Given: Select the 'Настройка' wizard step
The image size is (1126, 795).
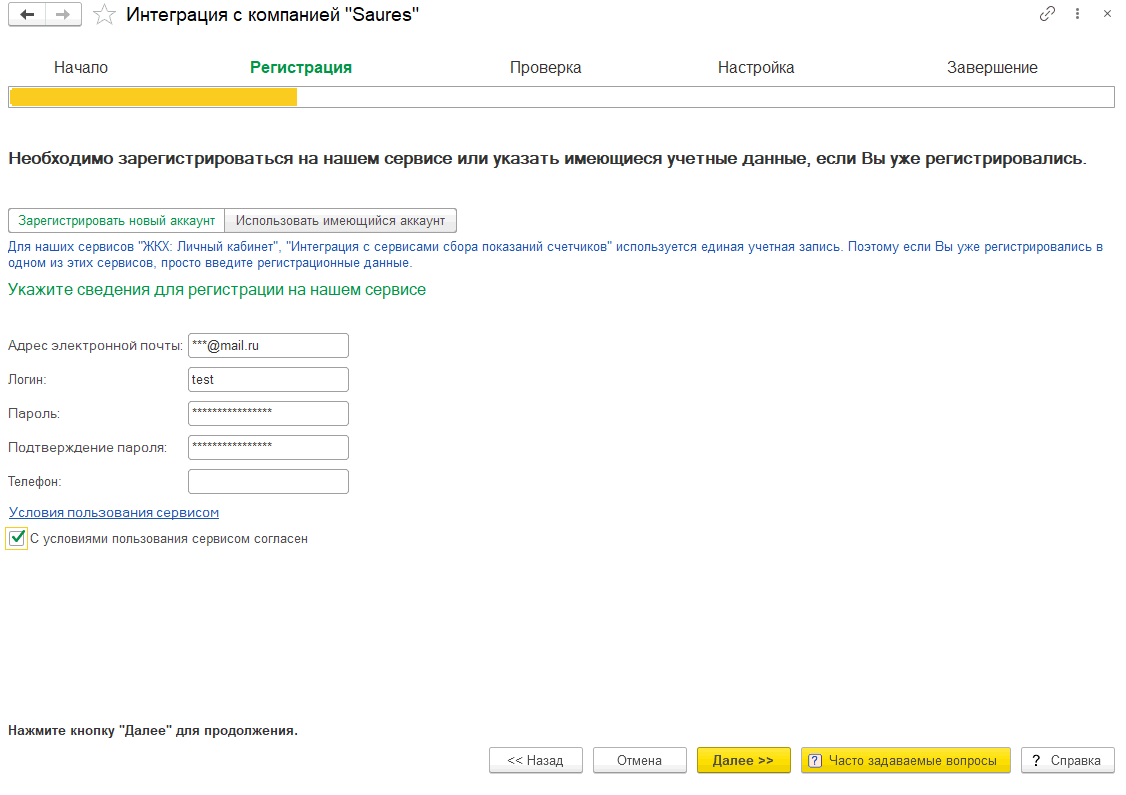Looking at the screenshot, I should tap(756, 68).
